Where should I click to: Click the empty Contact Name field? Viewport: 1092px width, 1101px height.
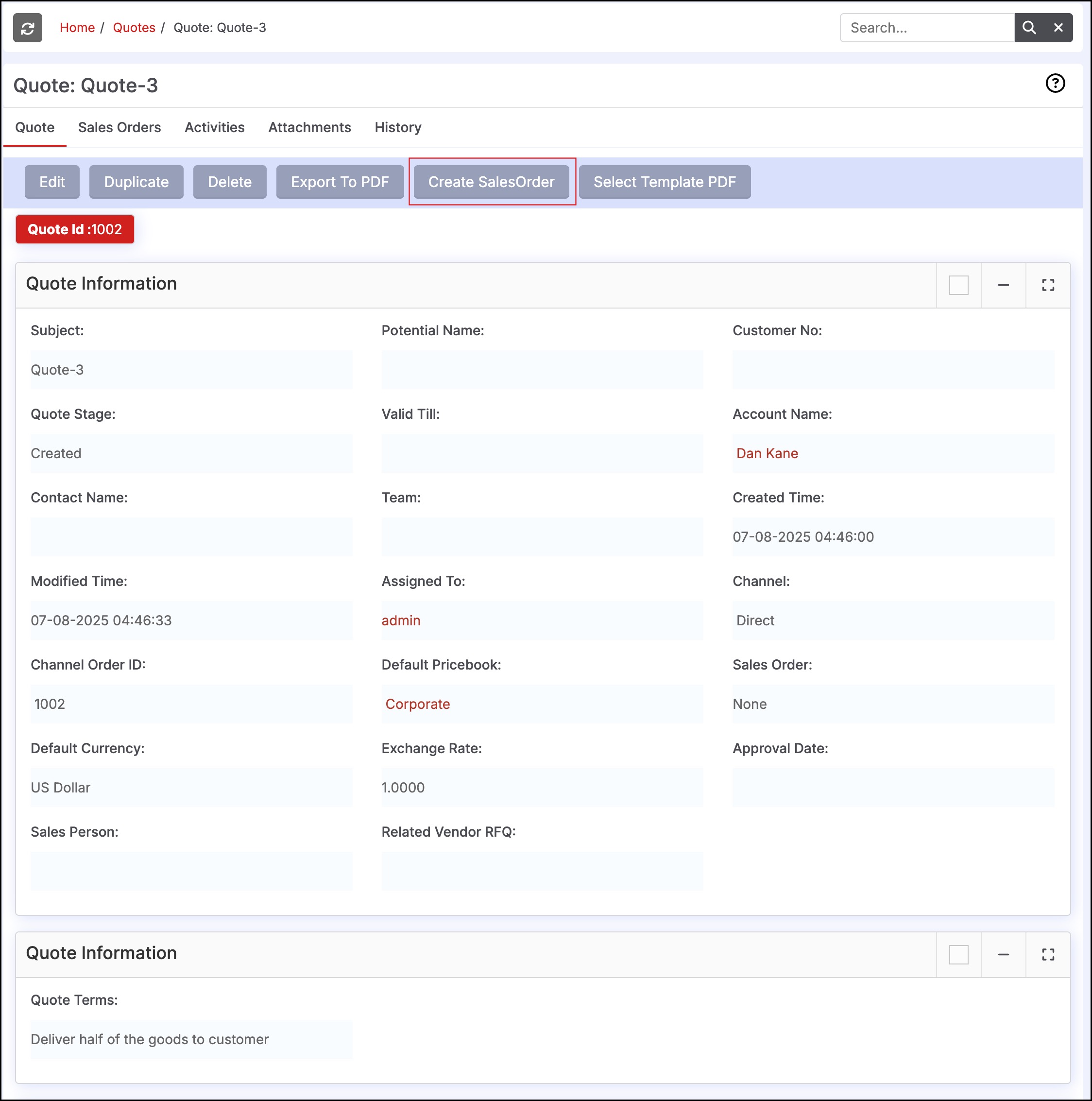[x=191, y=537]
